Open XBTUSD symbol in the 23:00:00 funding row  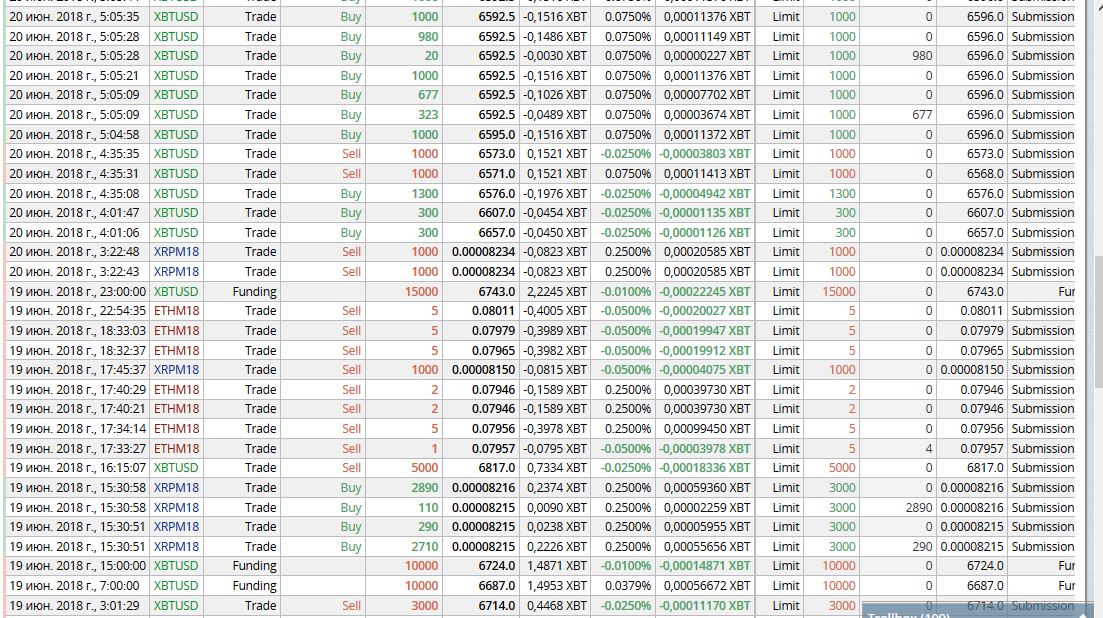pyautogui.click(x=176, y=291)
